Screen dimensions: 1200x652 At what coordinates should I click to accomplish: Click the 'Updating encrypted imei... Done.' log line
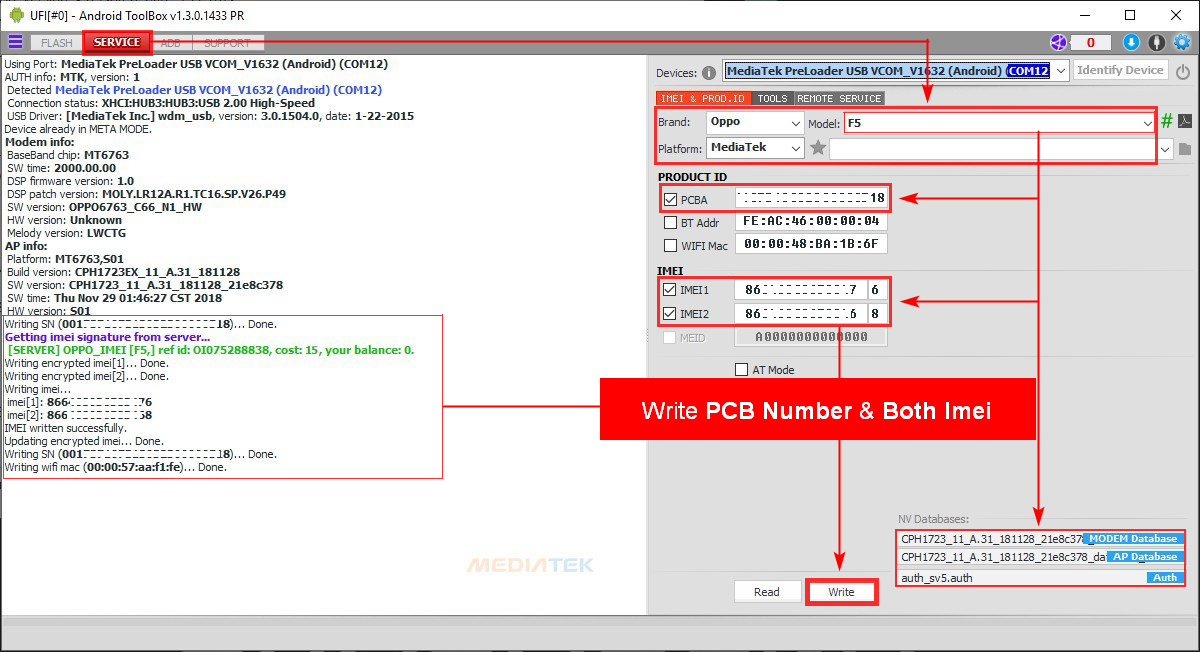(84, 441)
